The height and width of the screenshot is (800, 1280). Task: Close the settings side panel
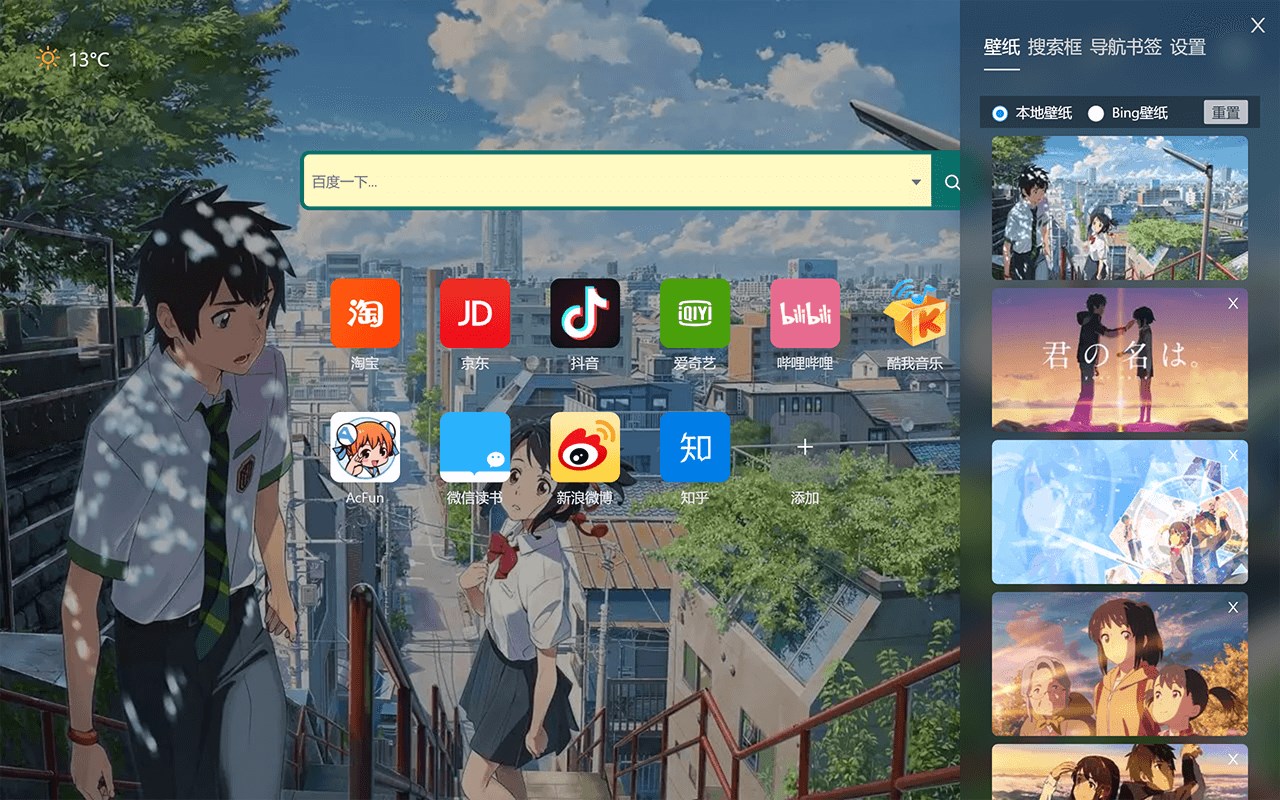tap(1258, 26)
